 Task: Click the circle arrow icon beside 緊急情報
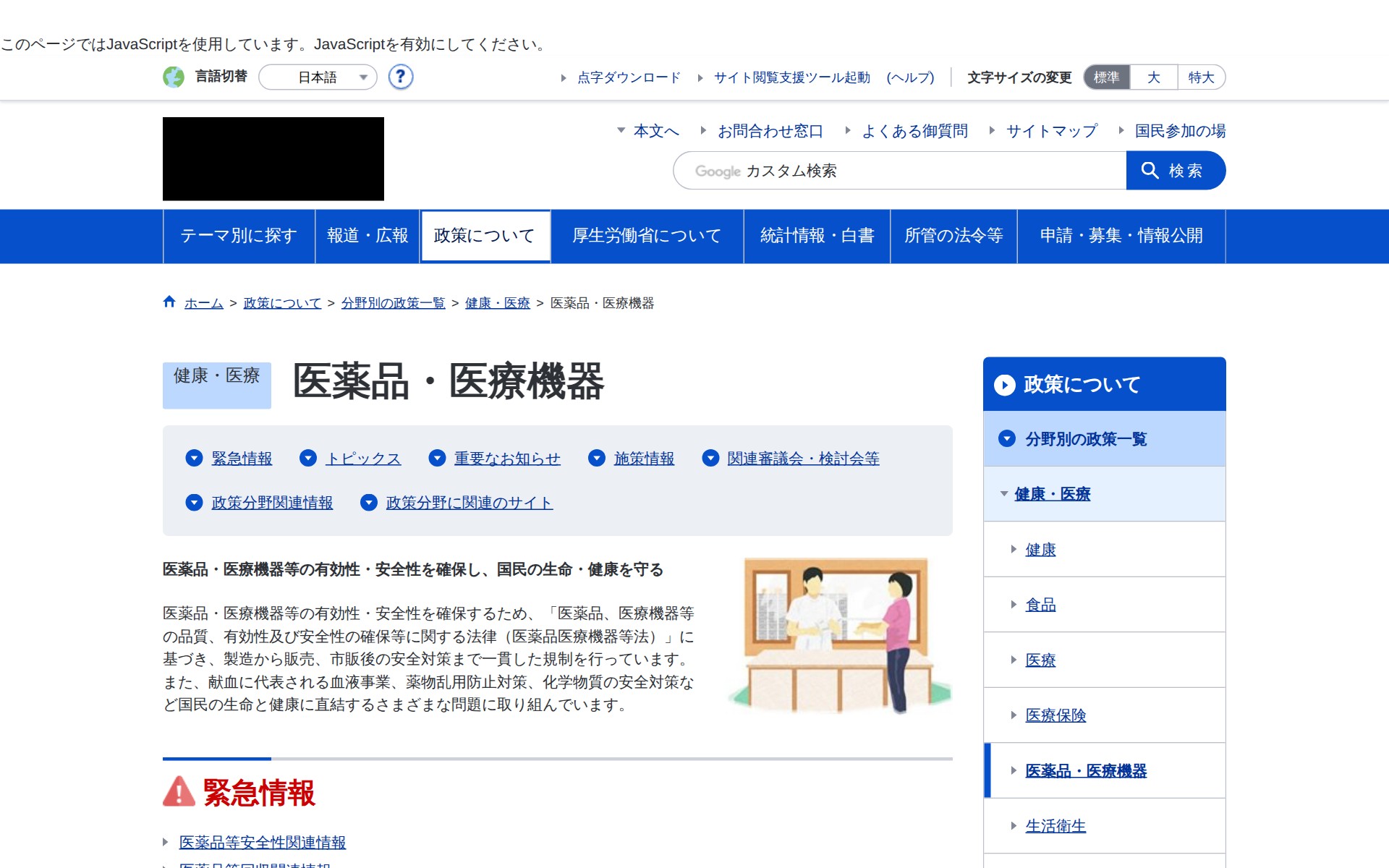[194, 458]
